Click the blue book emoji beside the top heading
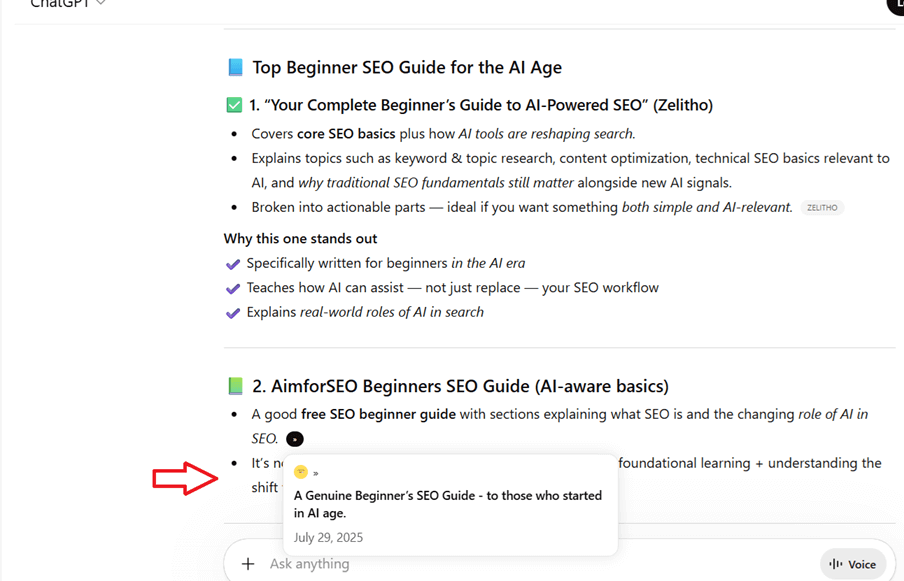The image size is (904, 581). (x=235, y=68)
